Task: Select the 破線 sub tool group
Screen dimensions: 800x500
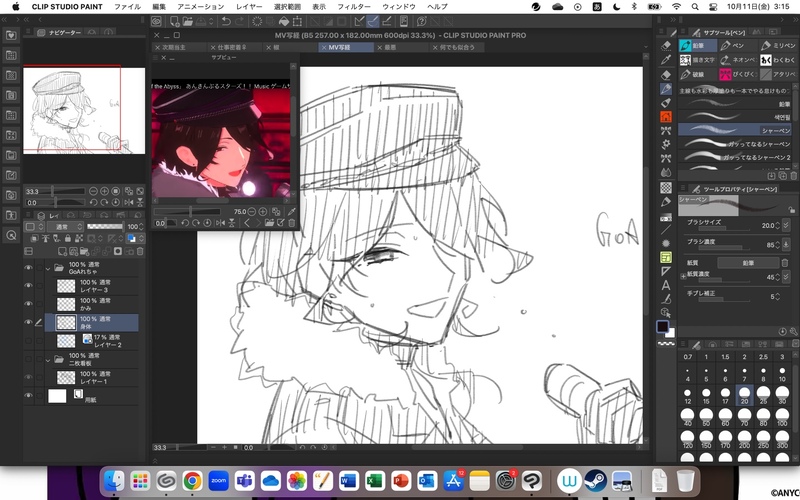Action: point(697,74)
